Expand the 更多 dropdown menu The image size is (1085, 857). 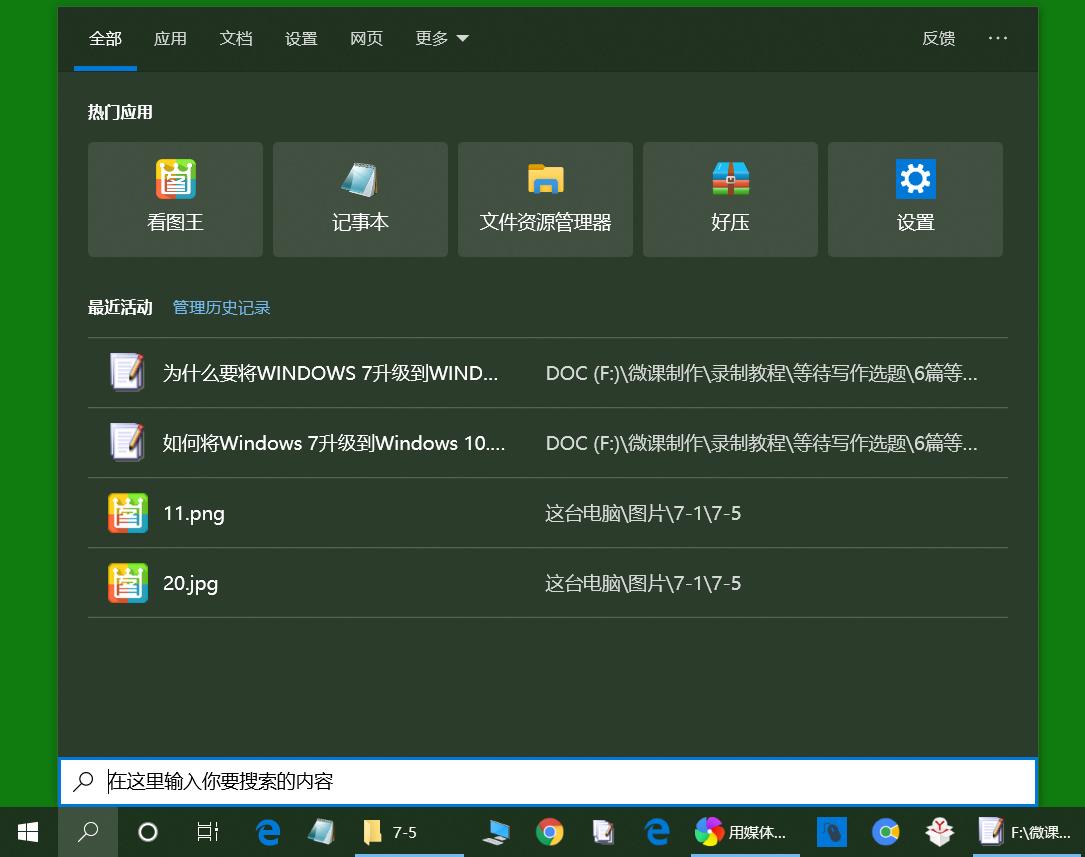(440, 39)
